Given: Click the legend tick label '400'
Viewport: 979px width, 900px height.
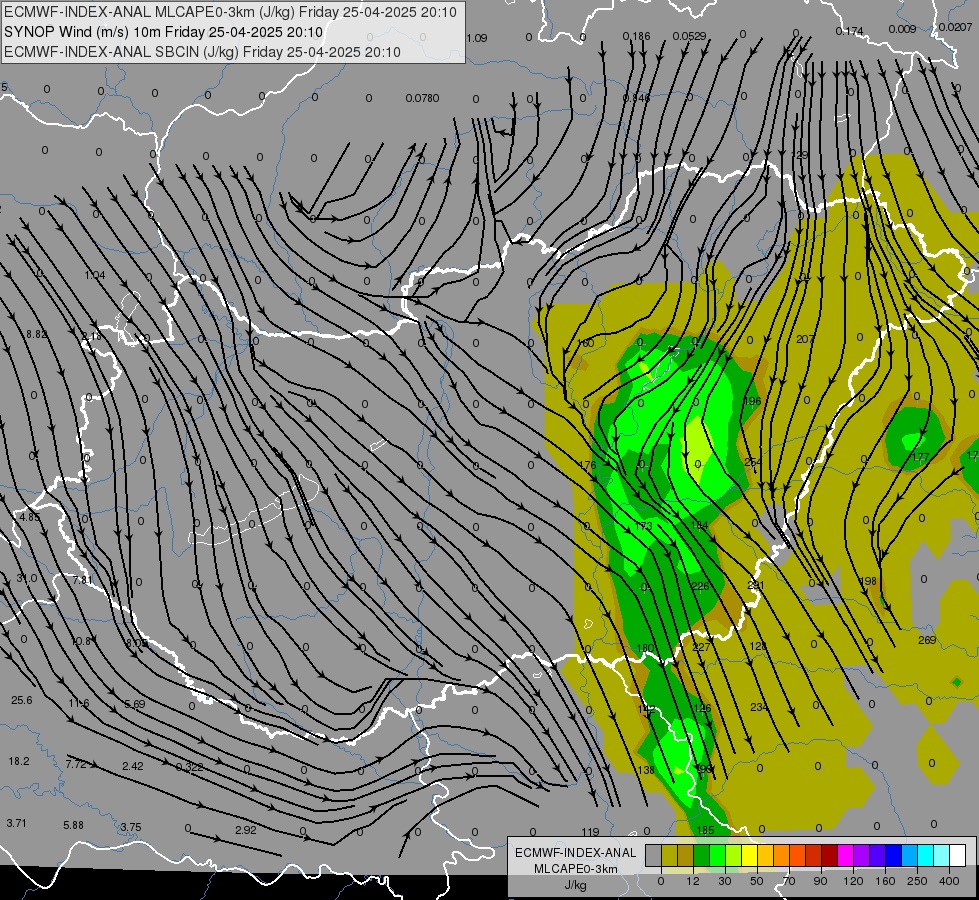Looking at the screenshot, I should (949, 881).
